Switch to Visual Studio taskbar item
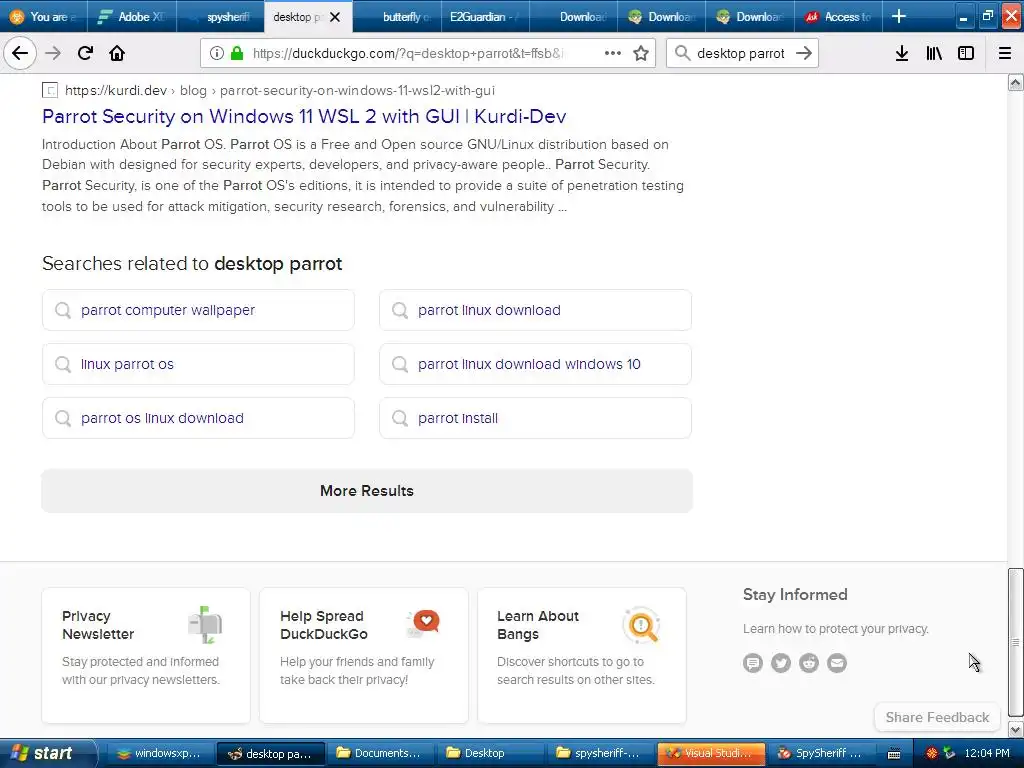The height and width of the screenshot is (768, 1024). point(711,753)
